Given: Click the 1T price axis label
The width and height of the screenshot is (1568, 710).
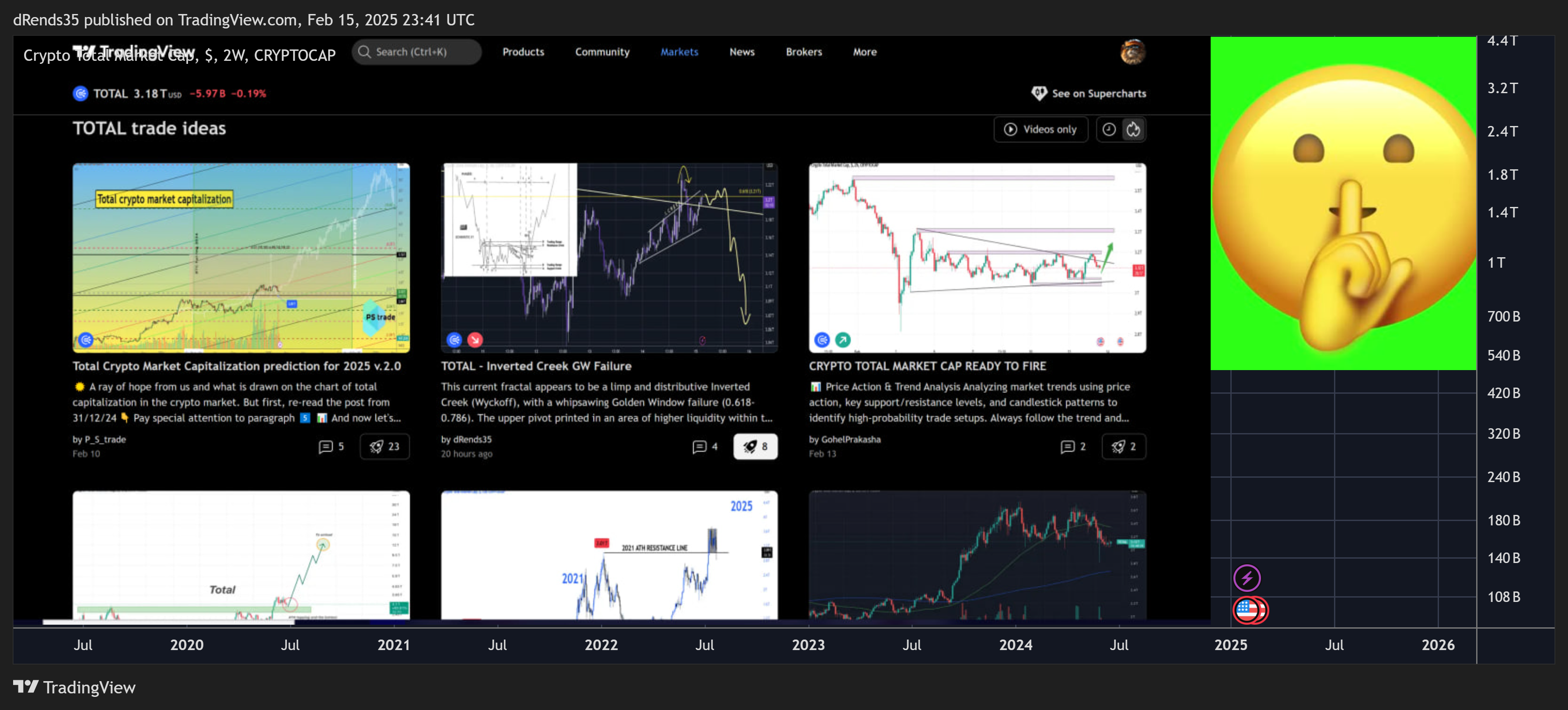Looking at the screenshot, I should click(1496, 262).
